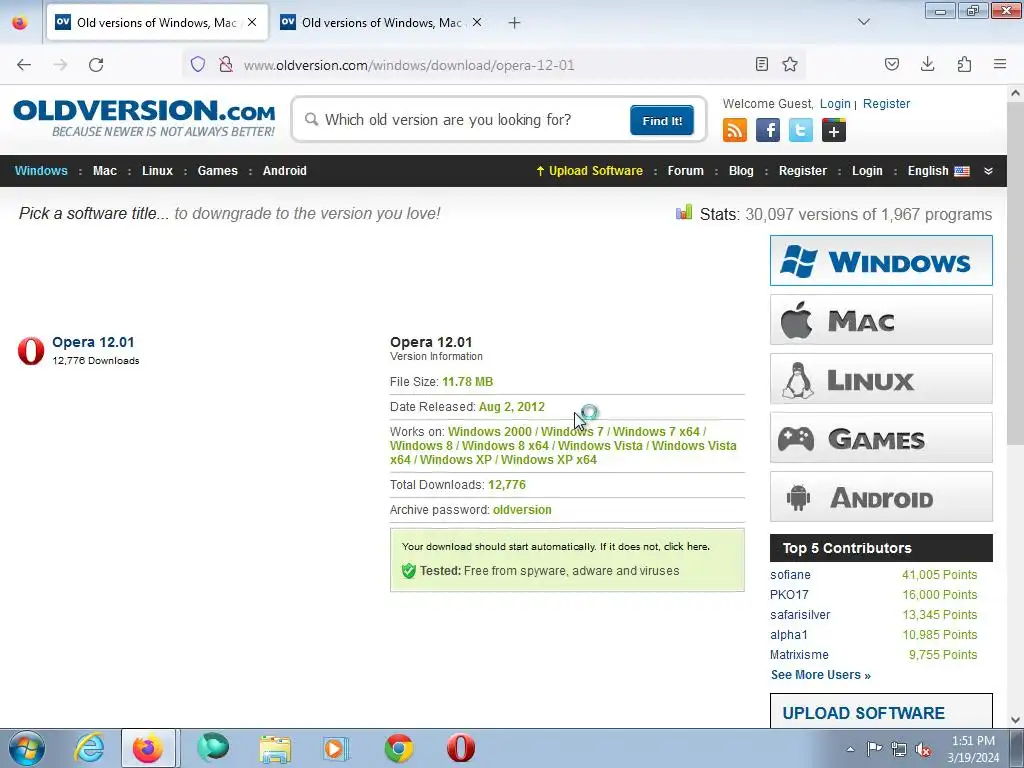Open a new tab with the plus button
Image resolution: width=1024 pixels, height=768 pixels.
click(x=515, y=23)
